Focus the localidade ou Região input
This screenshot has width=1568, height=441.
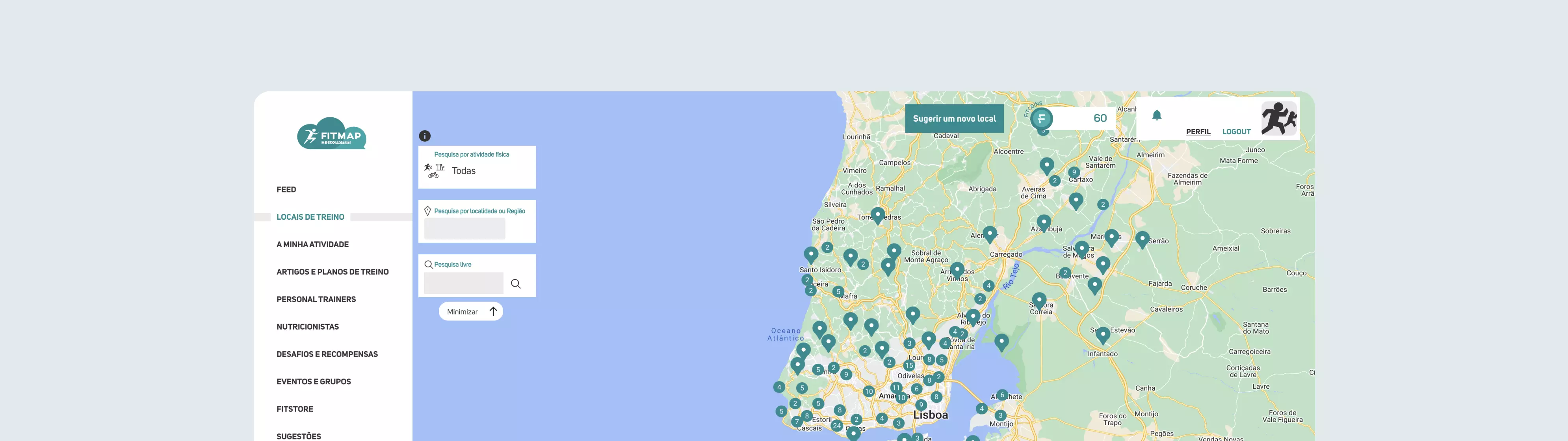click(464, 229)
